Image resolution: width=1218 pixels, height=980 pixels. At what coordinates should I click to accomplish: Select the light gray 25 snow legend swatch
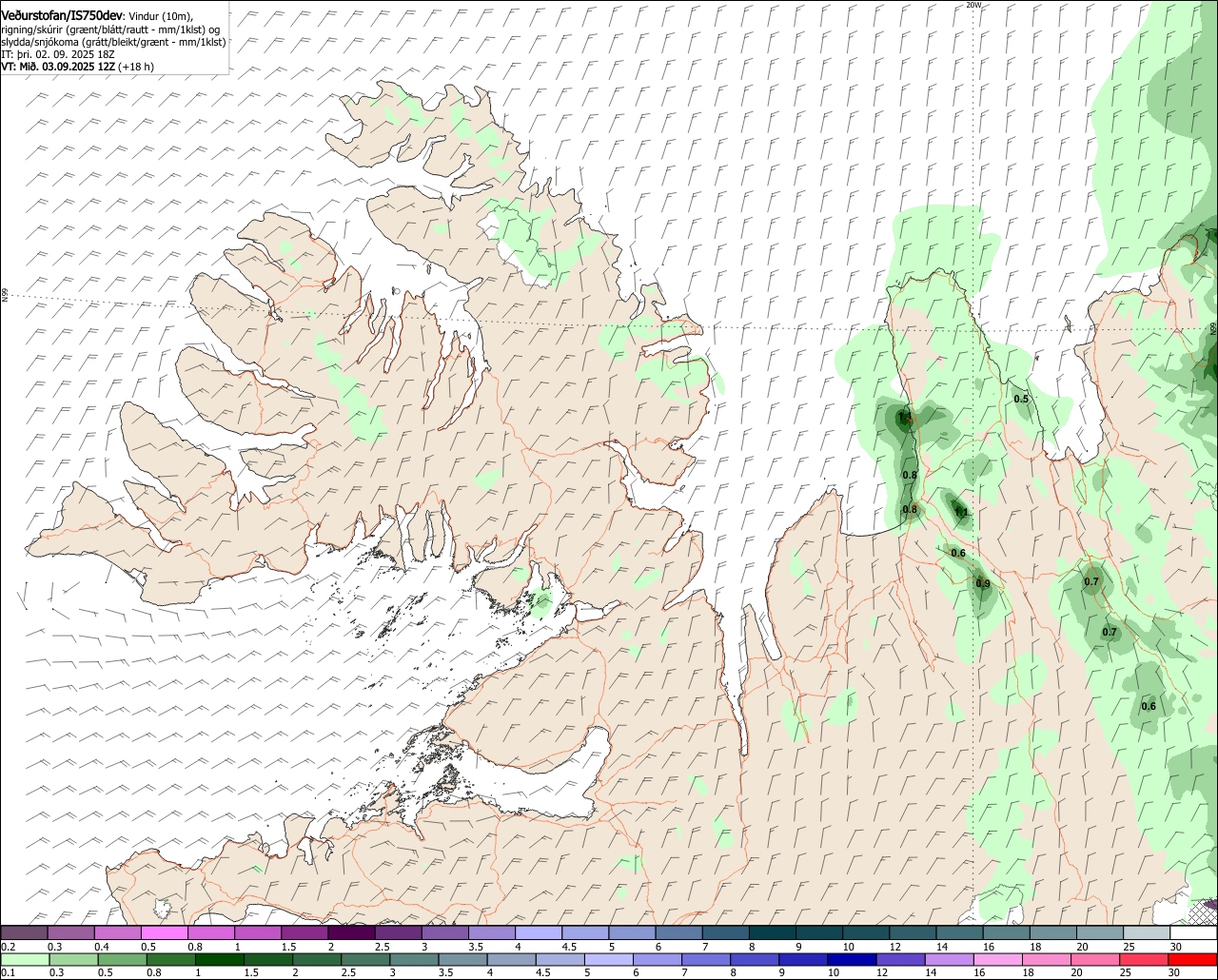pos(1147,933)
